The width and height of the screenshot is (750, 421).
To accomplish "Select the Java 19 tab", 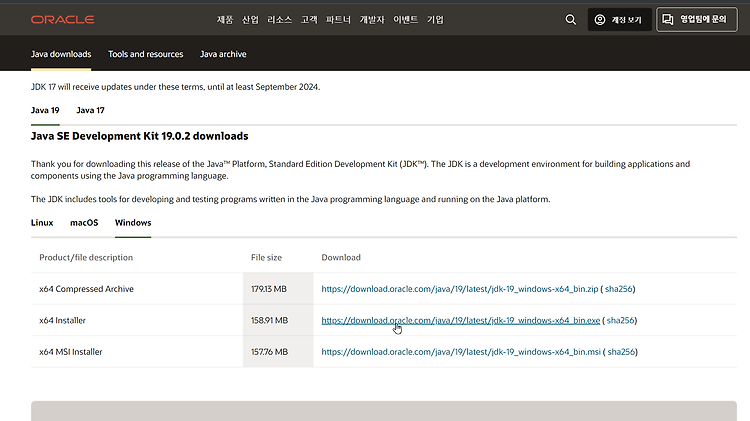I will pyautogui.click(x=45, y=110).
